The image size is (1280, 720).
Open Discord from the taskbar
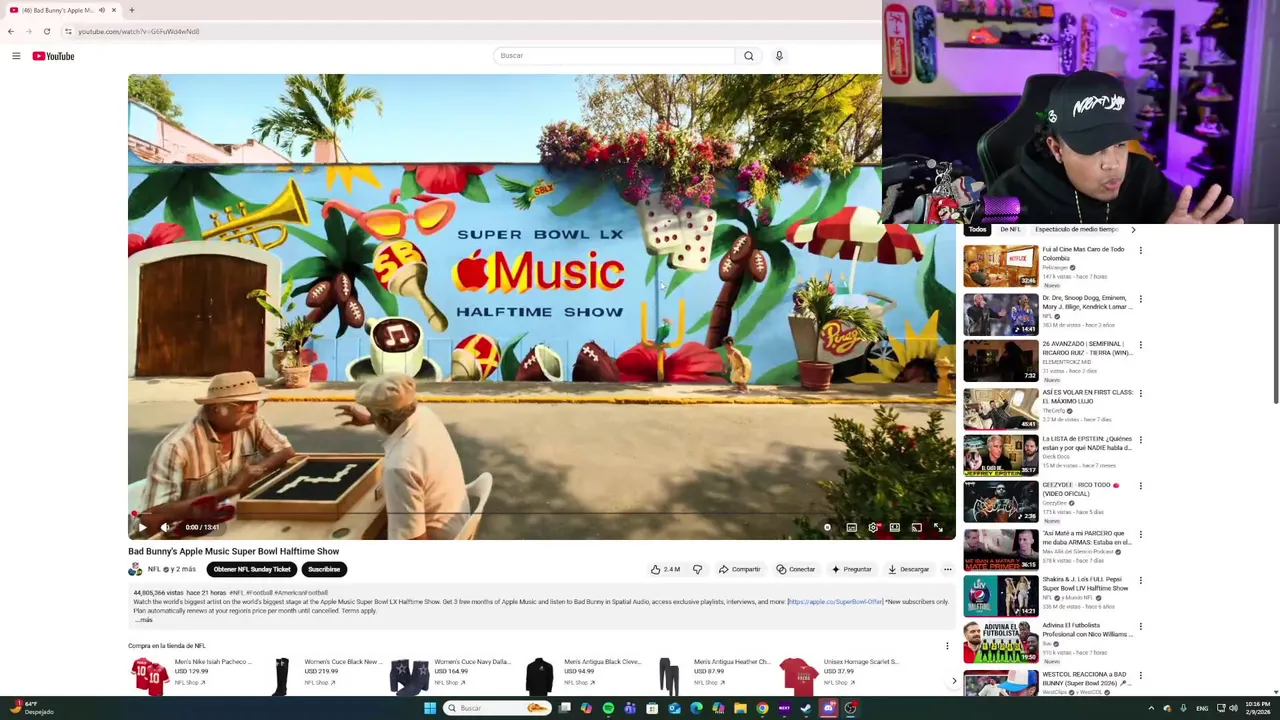click(829, 708)
